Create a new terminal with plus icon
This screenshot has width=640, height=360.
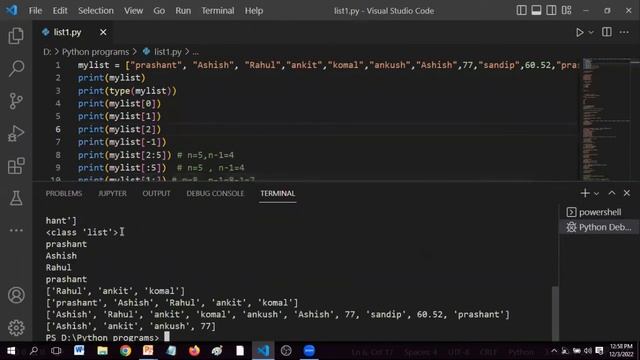click(x=584, y=193)
